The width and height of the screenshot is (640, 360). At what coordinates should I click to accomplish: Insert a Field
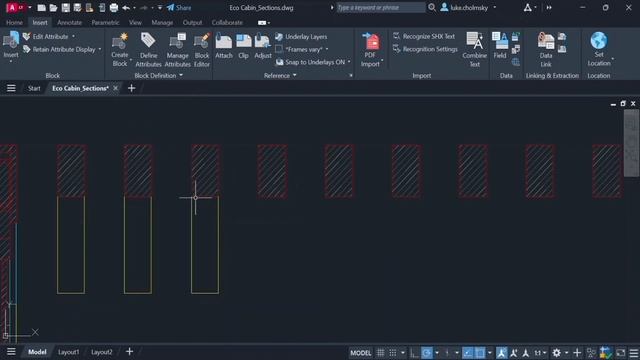point(500,46)
